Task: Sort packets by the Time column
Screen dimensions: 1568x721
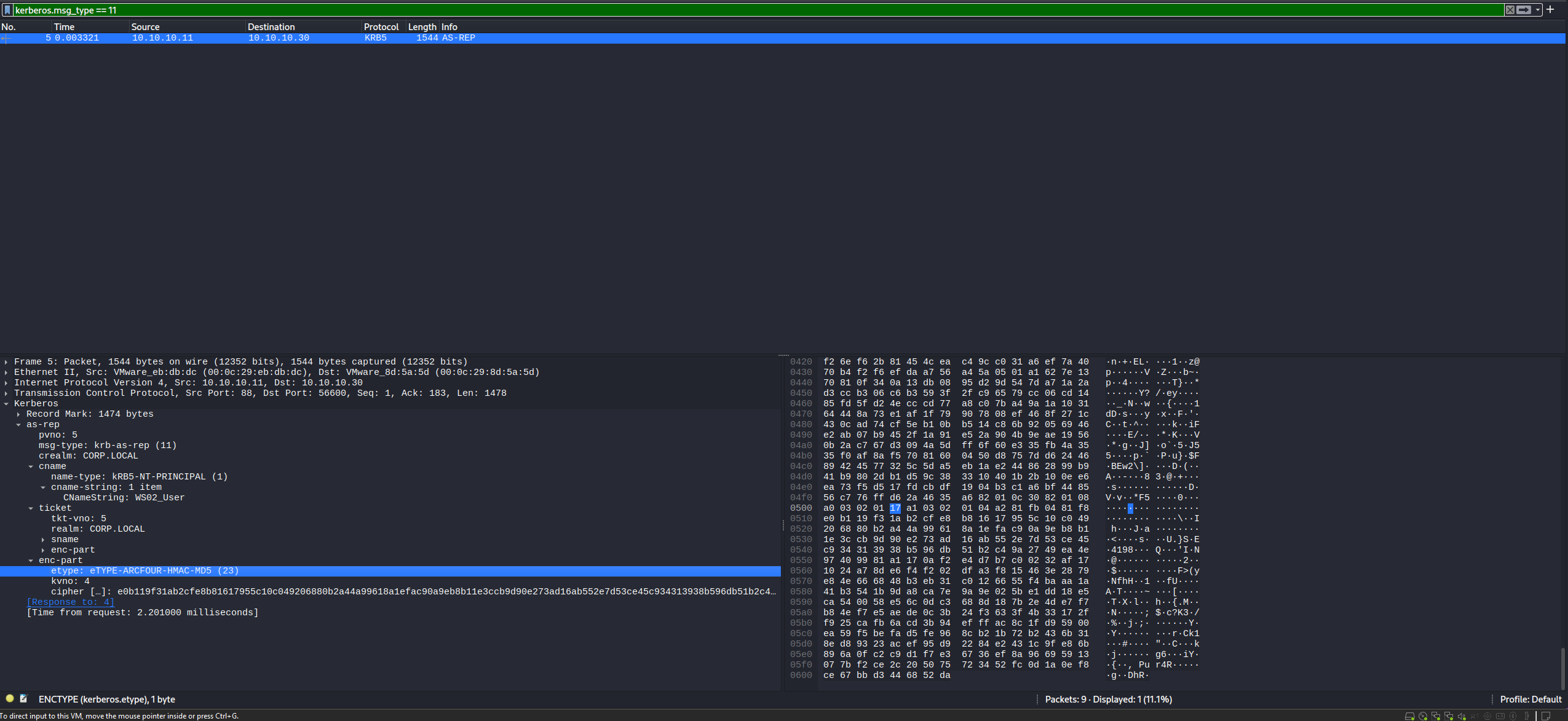Action: tap(90, 27)
